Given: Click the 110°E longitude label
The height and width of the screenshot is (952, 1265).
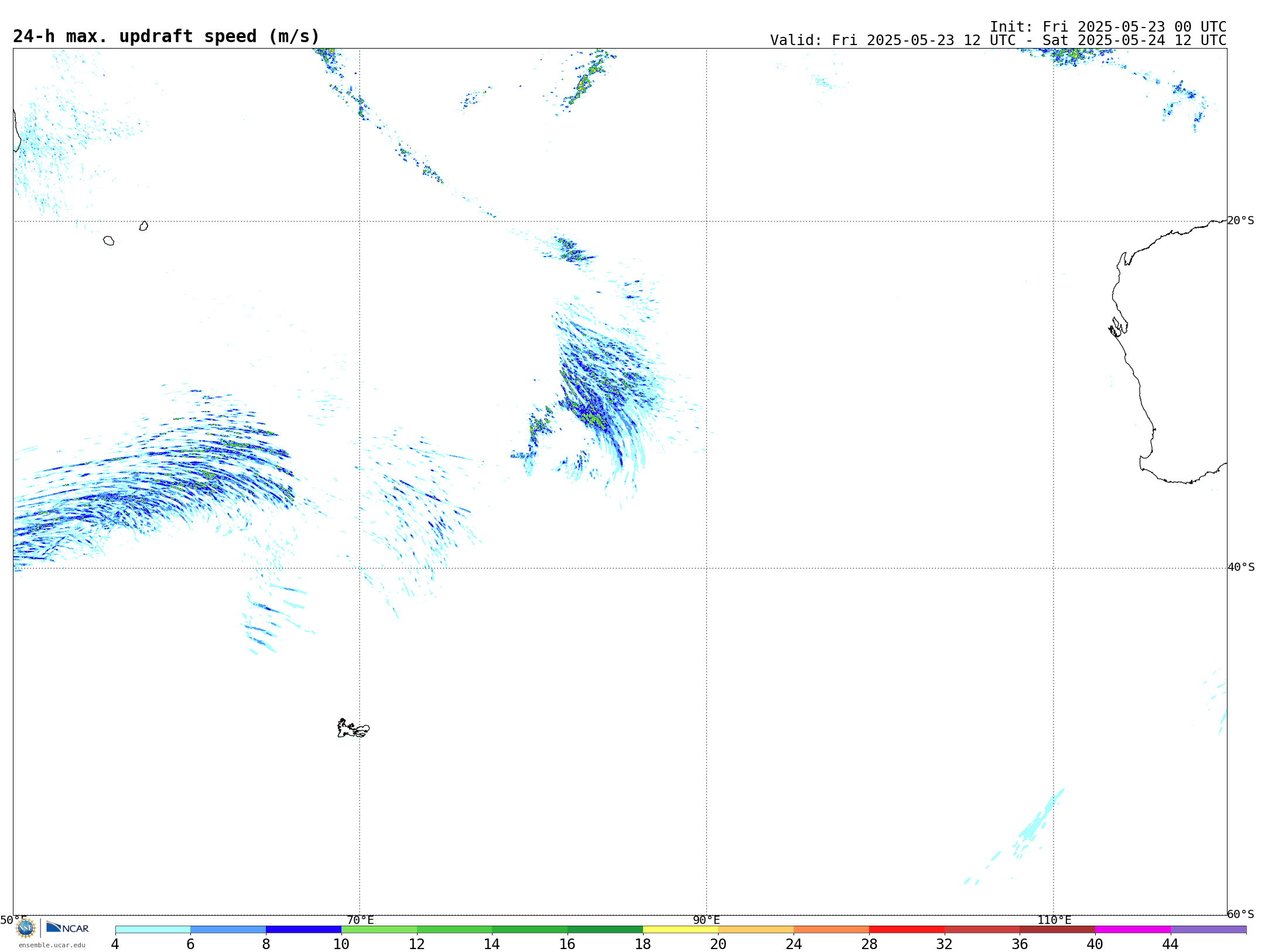Looking at the screenshot, I should pos(1054,920).
